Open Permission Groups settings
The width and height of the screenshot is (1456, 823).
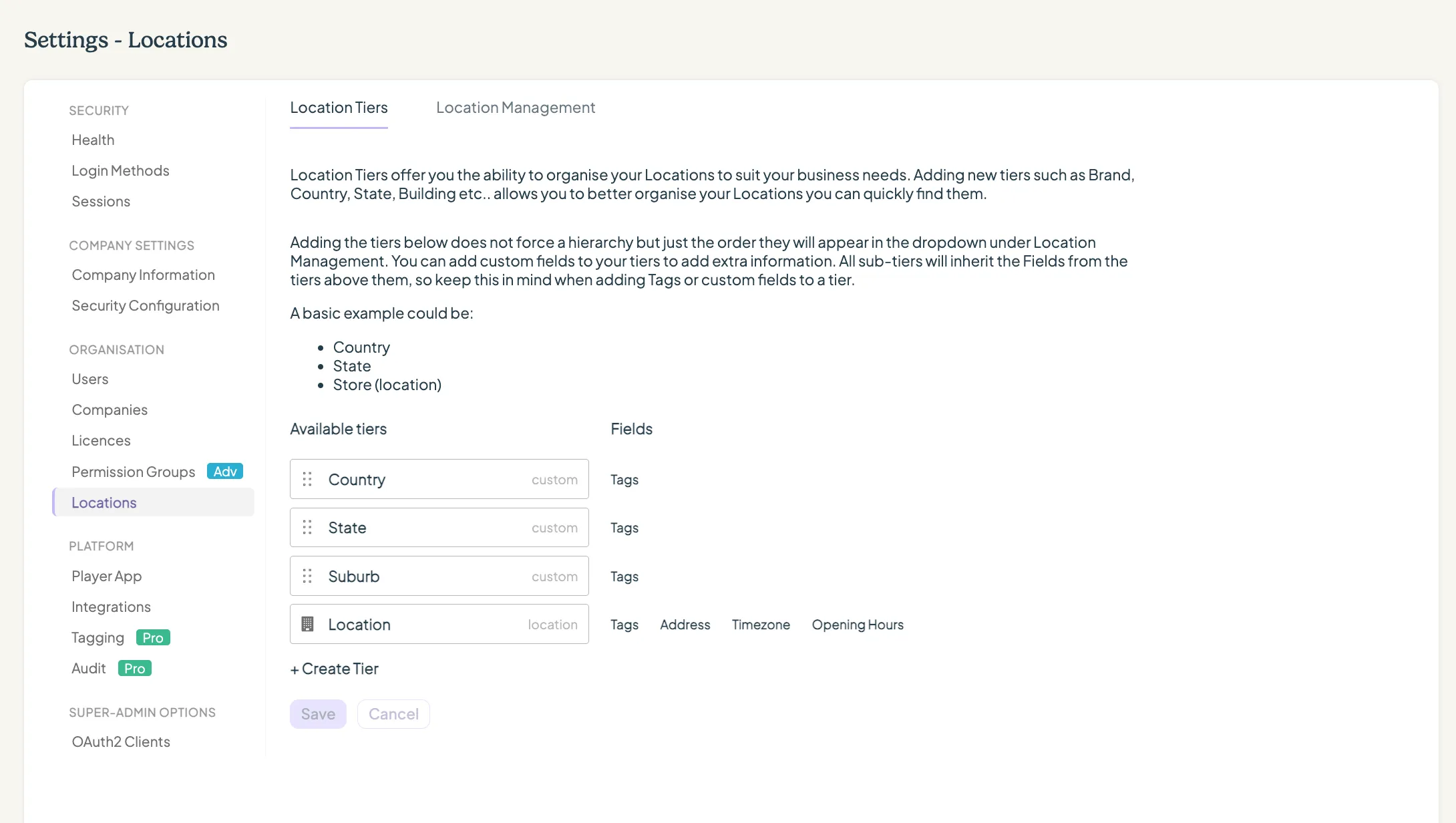point(134,472)
